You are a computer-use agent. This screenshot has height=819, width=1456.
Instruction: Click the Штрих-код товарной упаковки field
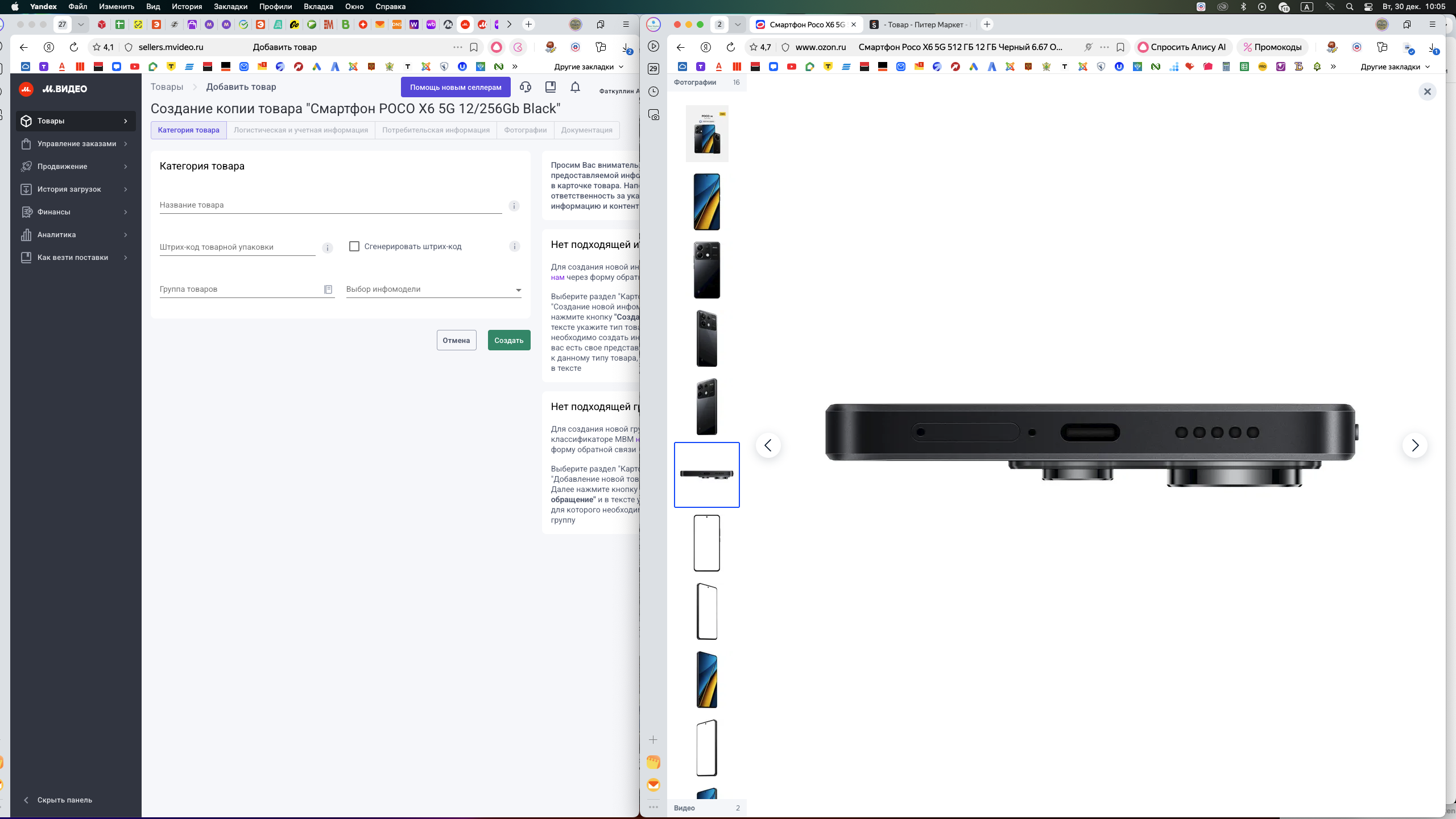tap(237, 247)
